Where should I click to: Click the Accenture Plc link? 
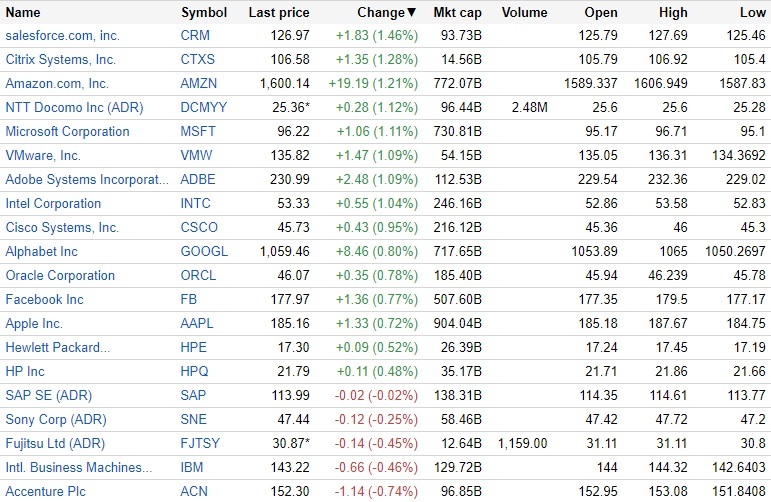click(x=47, y=492)
